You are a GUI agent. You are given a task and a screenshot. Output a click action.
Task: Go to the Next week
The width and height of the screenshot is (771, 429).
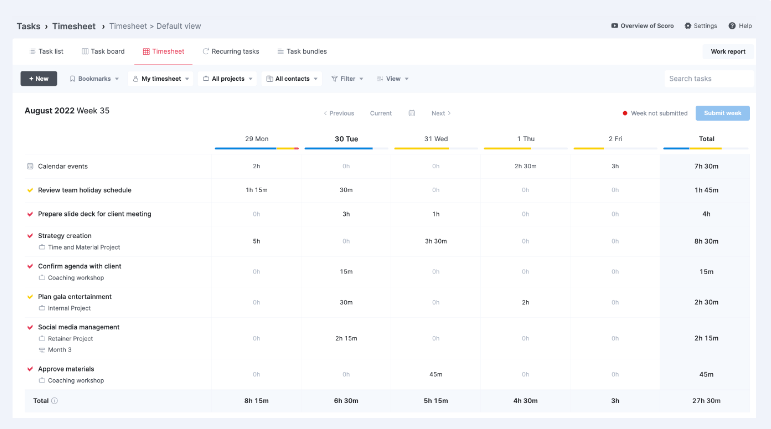[x=441, y=113]
